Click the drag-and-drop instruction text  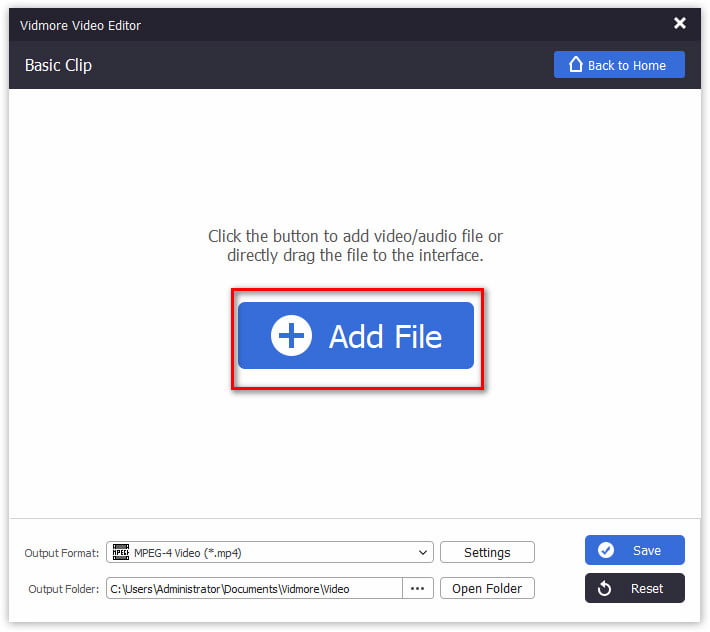(x=355, y=246)
